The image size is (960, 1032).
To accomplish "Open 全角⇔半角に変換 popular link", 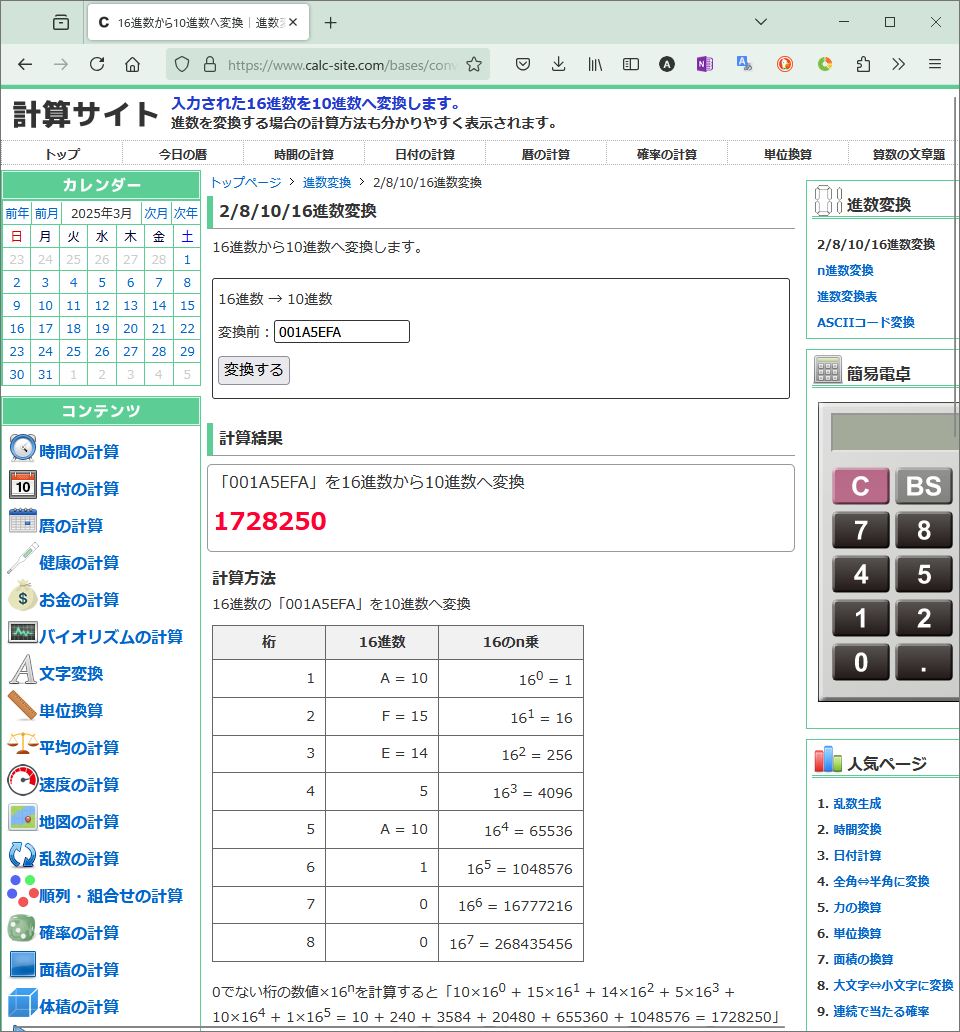I will tap(881, 881).
